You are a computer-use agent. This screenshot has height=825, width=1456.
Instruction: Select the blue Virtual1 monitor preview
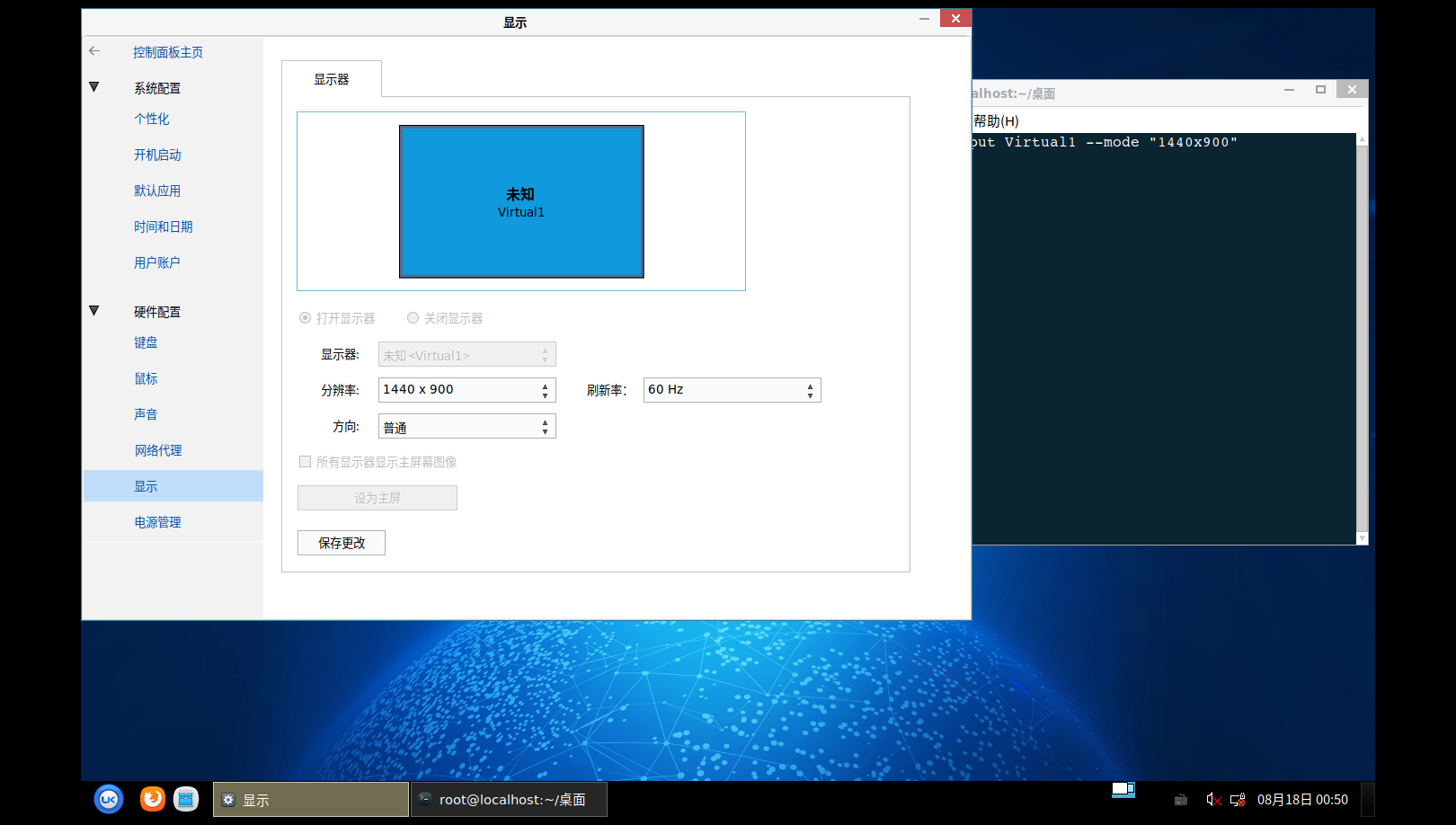pyautogui.click(x=521, y=201)
